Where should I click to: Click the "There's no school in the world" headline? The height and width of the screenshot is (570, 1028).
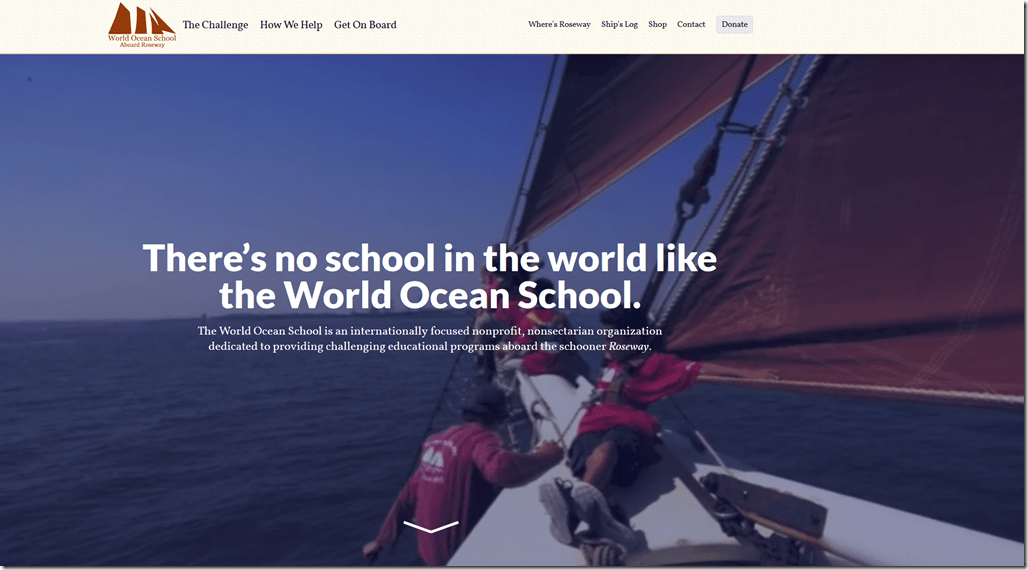coord(430,276)
